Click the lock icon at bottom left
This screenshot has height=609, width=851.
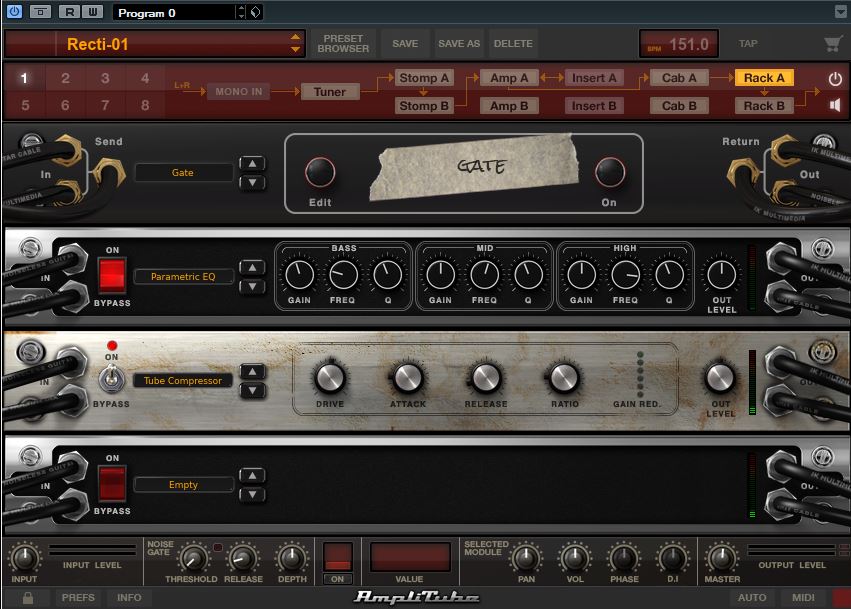pos(28,598)
